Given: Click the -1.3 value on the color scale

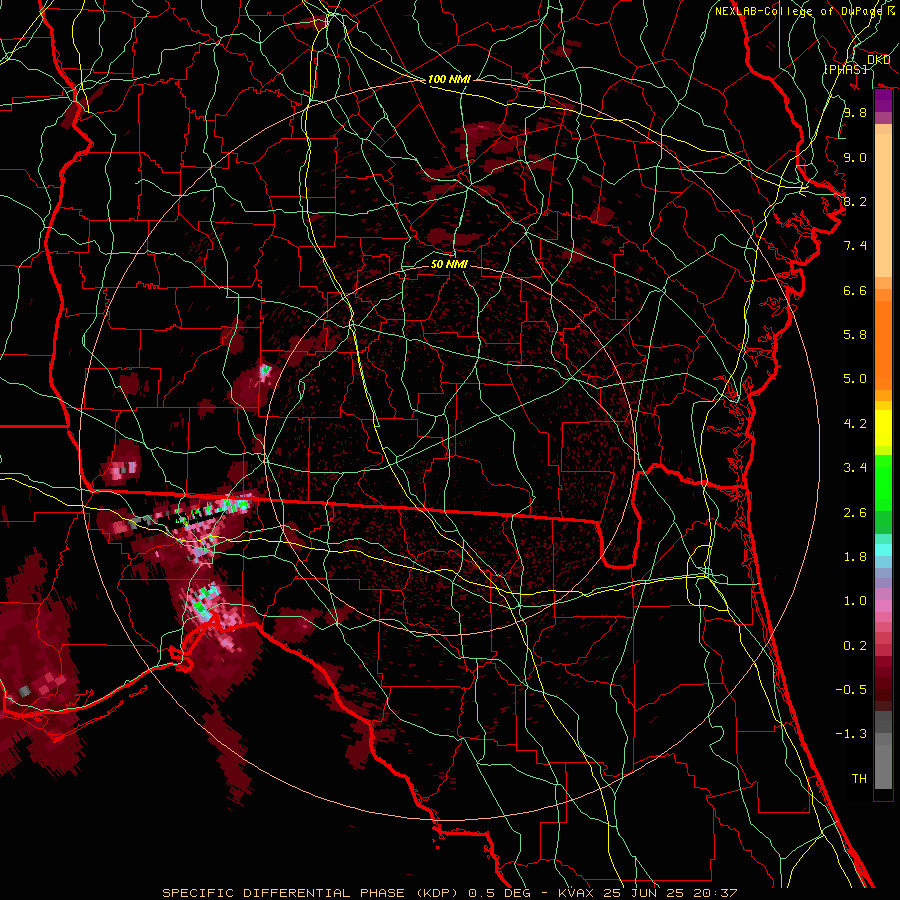Looking at the screenshot, I should pyautogui.click(x=851, y=734).
